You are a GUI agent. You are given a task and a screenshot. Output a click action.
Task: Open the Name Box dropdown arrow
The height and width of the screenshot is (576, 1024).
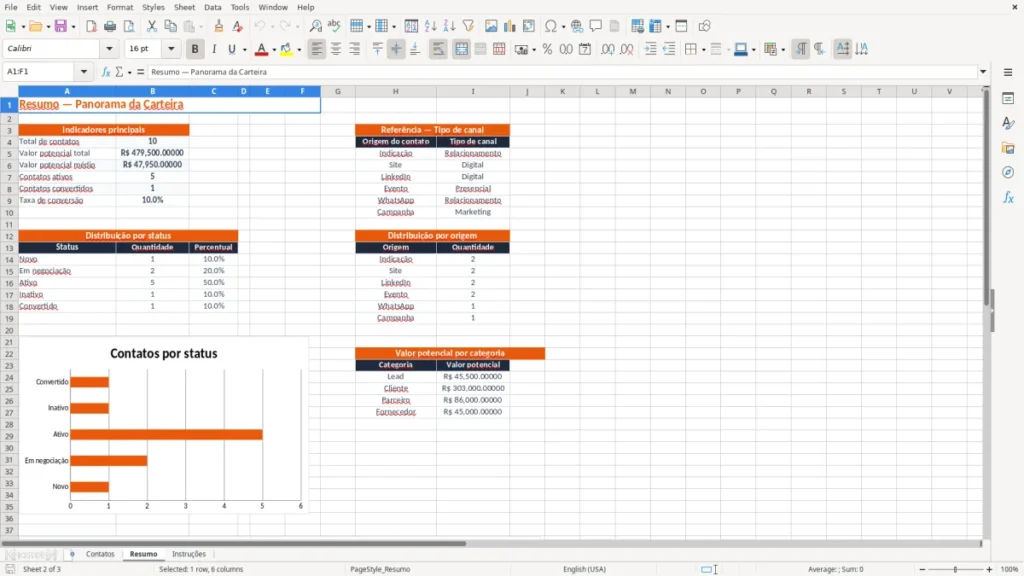[x=84, y=72]
